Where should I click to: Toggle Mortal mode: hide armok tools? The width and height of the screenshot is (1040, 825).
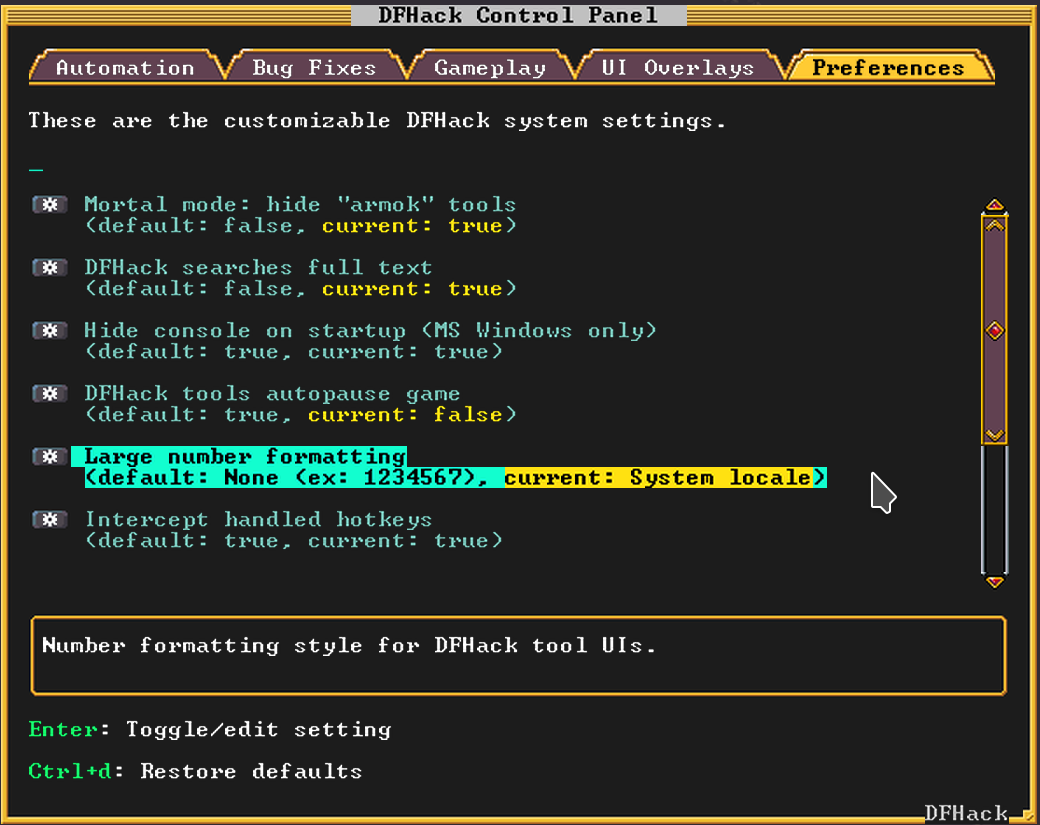[300, 215]
